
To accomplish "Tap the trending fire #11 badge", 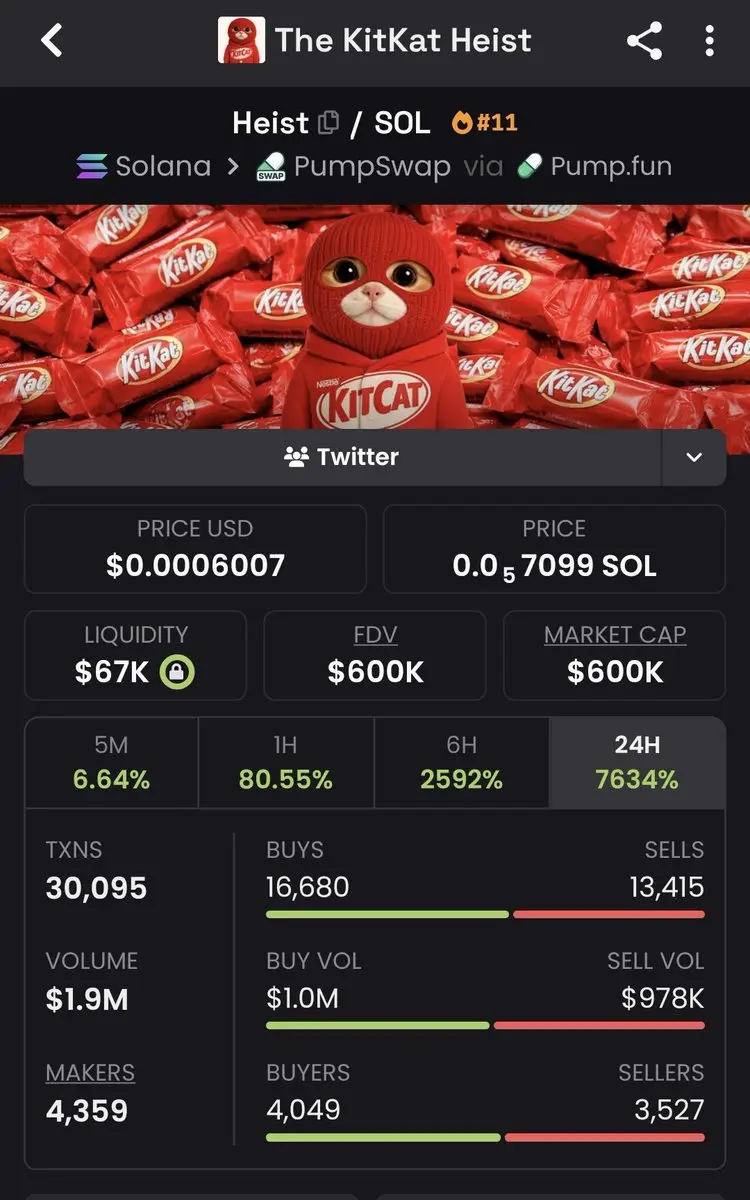I will coord(485,123).
